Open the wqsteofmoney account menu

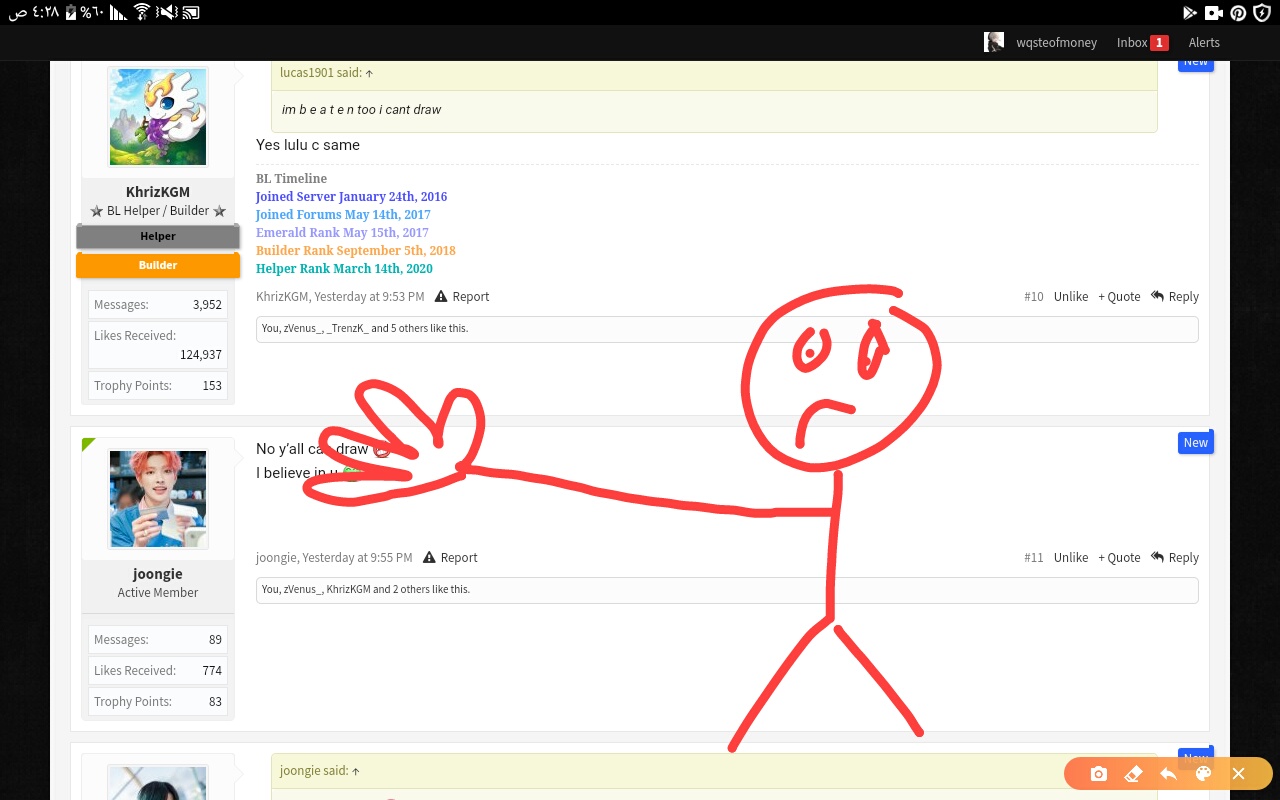[x=1056, y=43]
